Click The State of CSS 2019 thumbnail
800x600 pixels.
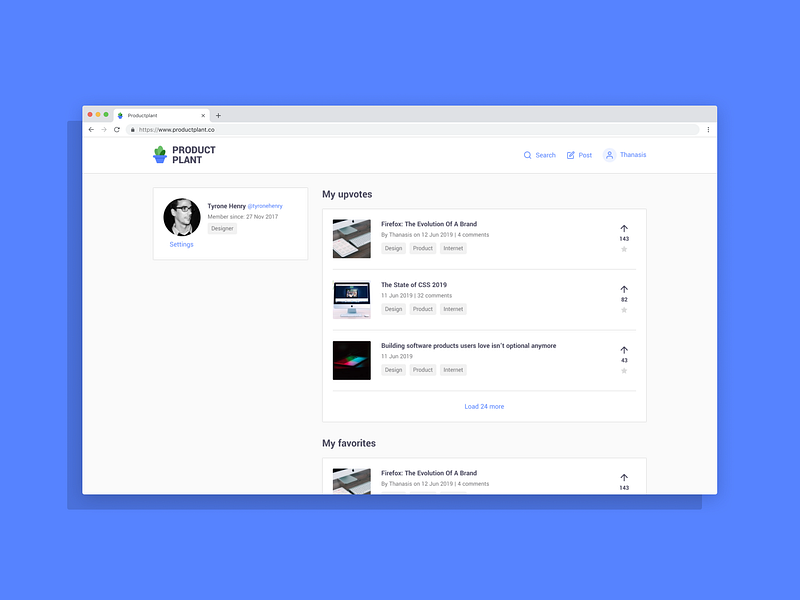point(352,299)
